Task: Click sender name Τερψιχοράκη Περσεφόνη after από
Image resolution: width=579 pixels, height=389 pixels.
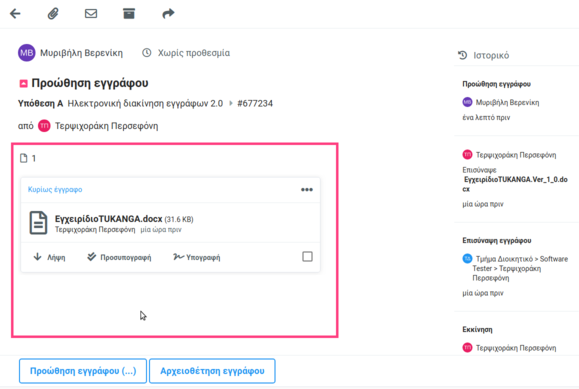Action: coord(106,126)
